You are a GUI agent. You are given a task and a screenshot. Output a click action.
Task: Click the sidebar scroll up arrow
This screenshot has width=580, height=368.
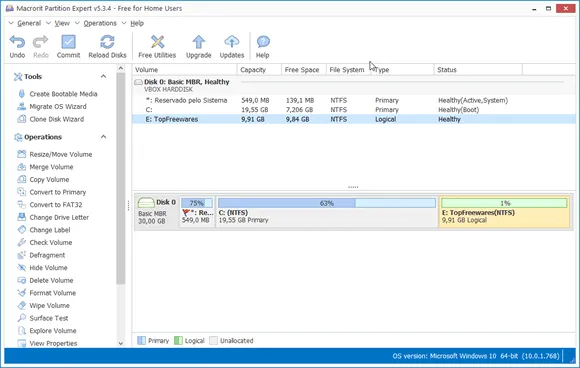[x=121, y=68]
